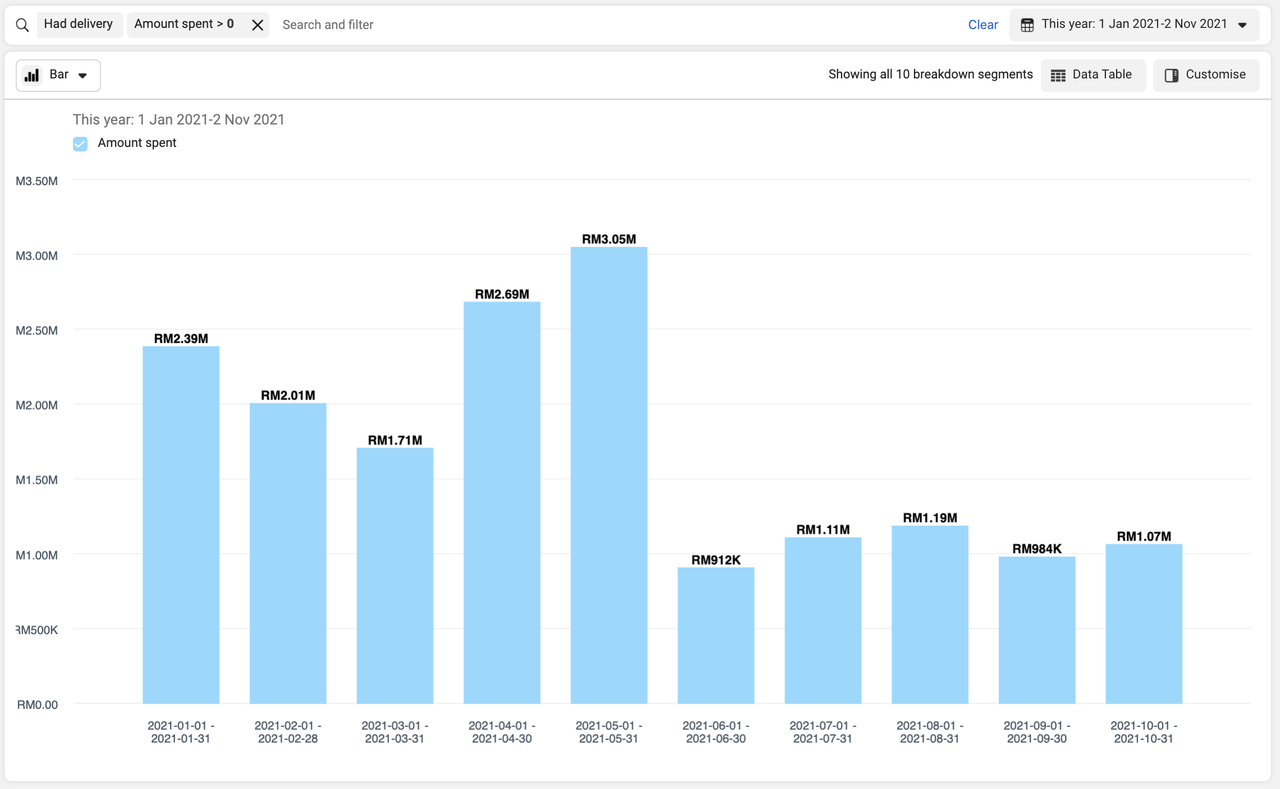This screenshot has height=789, width=1280.
Task: Open the Amount spent > 0 filter chip
Action: click(184, 24)
